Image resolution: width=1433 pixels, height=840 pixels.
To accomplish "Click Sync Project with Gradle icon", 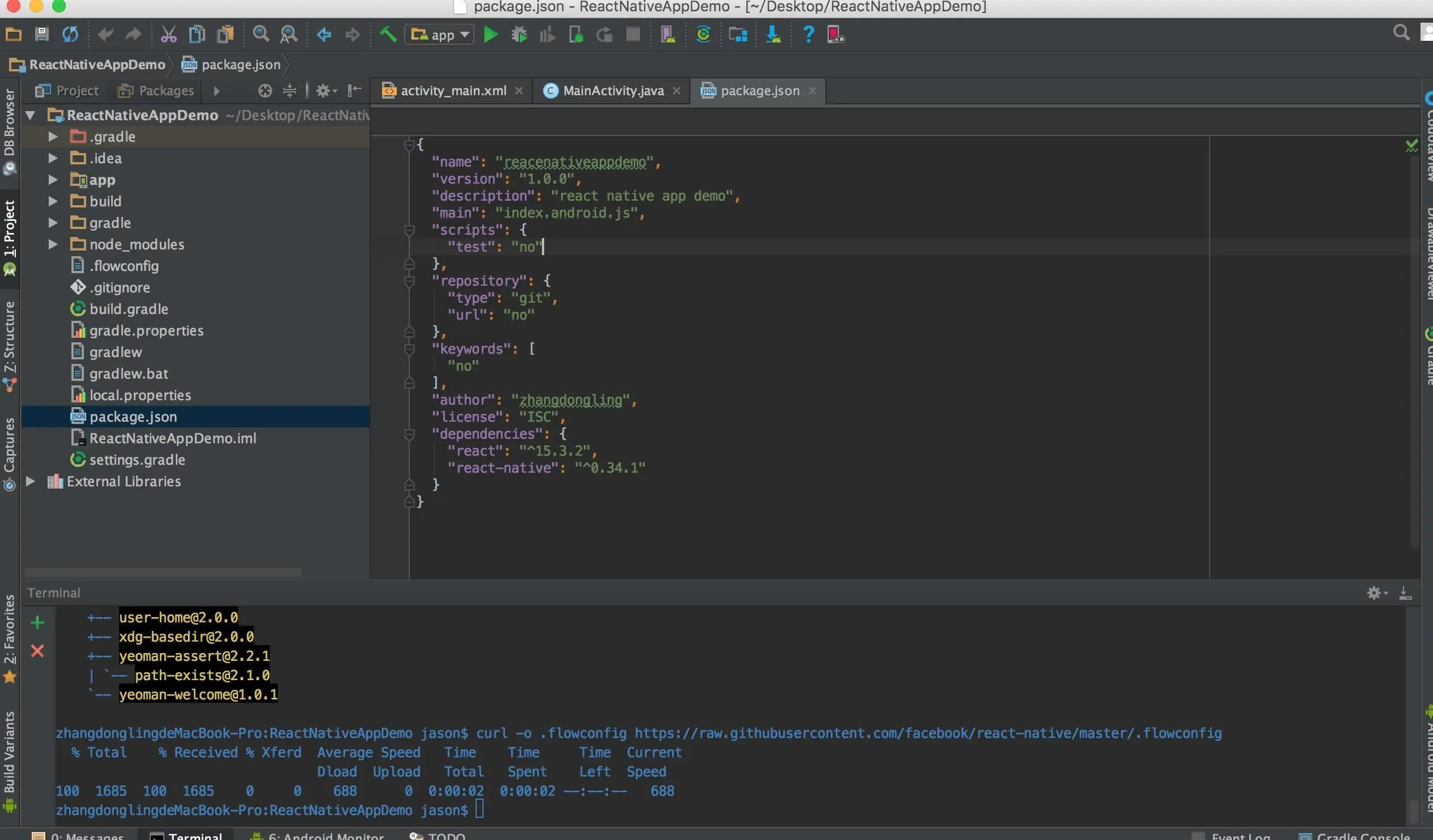I will tap(703, 34).
